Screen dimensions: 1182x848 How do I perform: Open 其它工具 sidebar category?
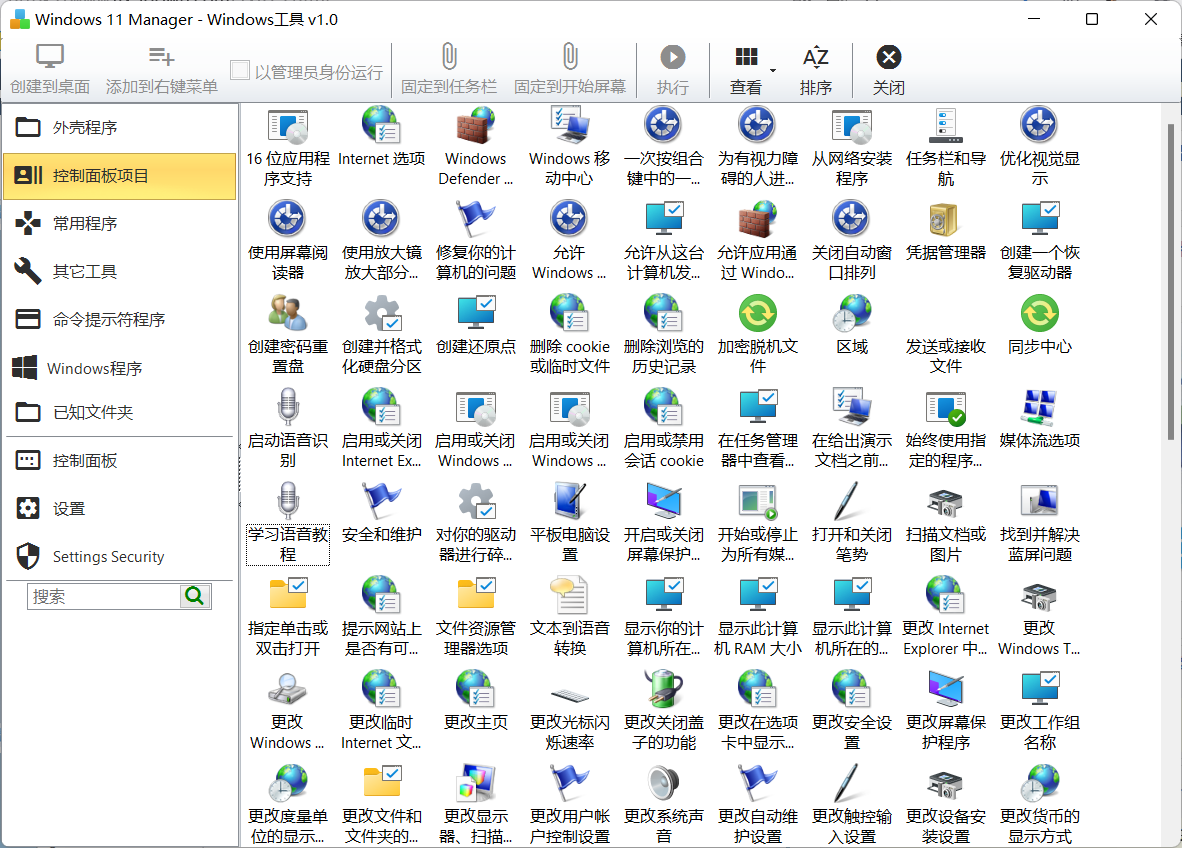(119, 271)
